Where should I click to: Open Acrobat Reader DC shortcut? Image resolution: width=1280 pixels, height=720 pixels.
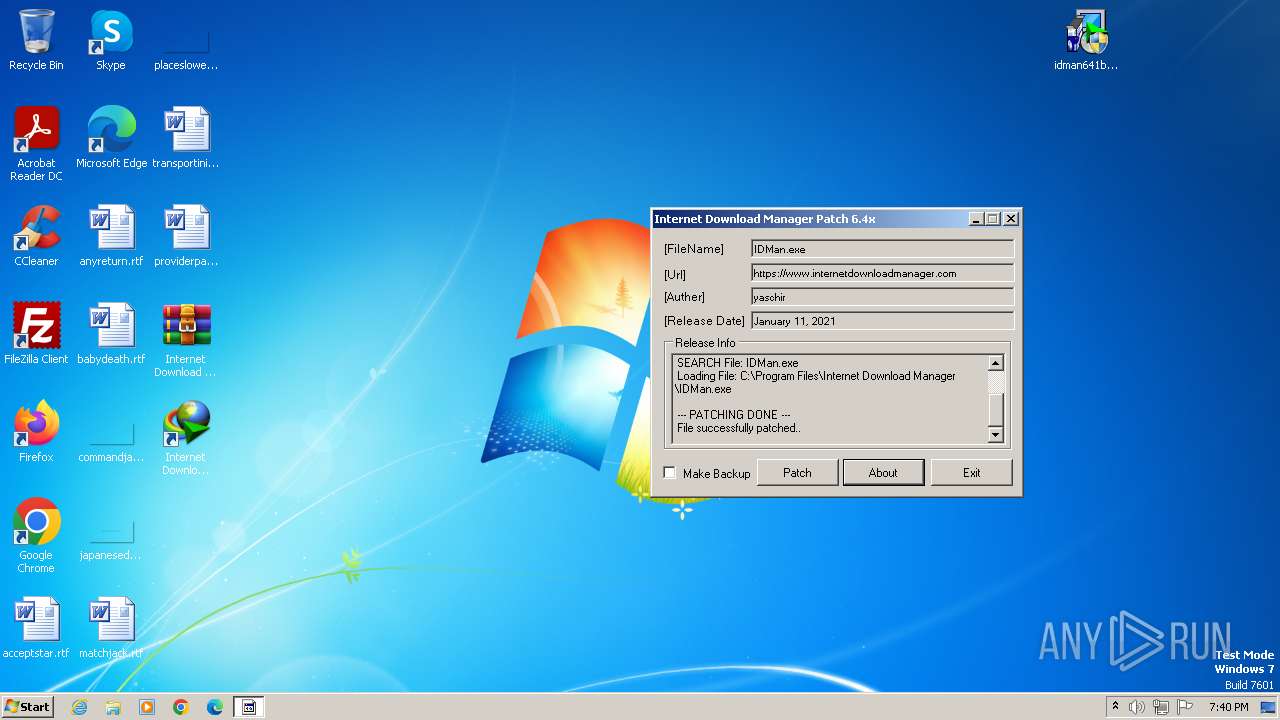click(36, 144)
